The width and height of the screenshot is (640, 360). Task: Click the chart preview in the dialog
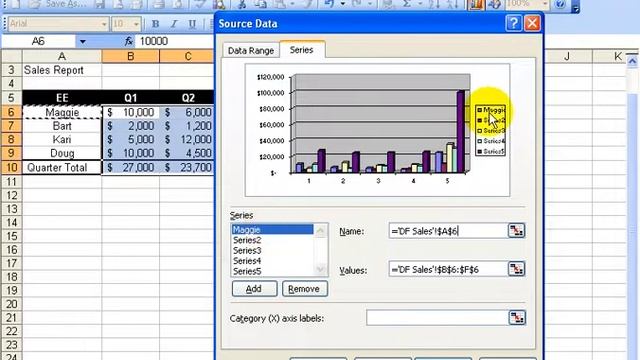[377, 130]
